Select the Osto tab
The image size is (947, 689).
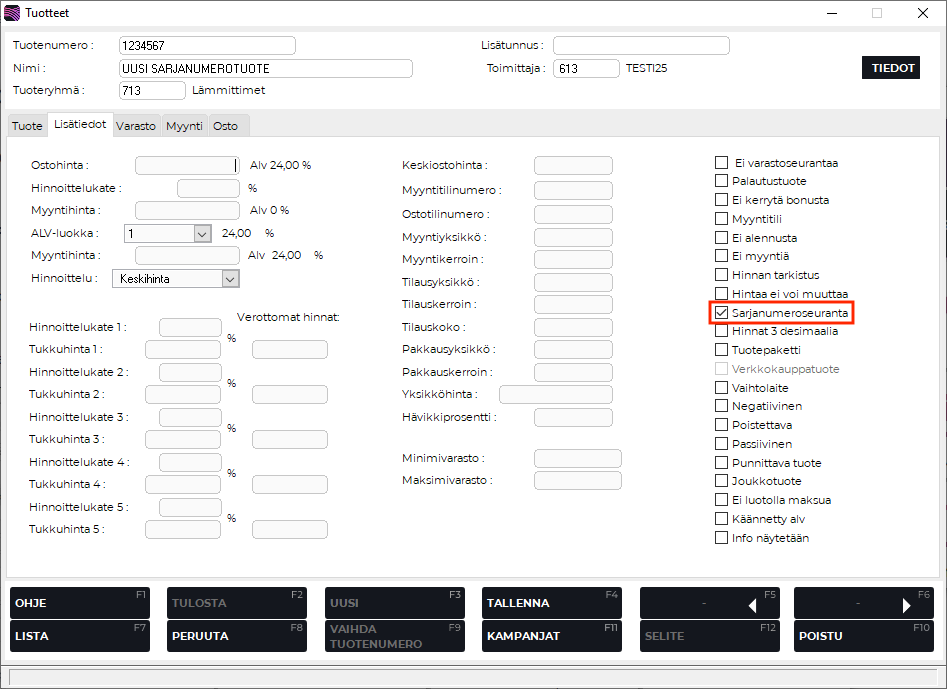[x=226, y=126]
